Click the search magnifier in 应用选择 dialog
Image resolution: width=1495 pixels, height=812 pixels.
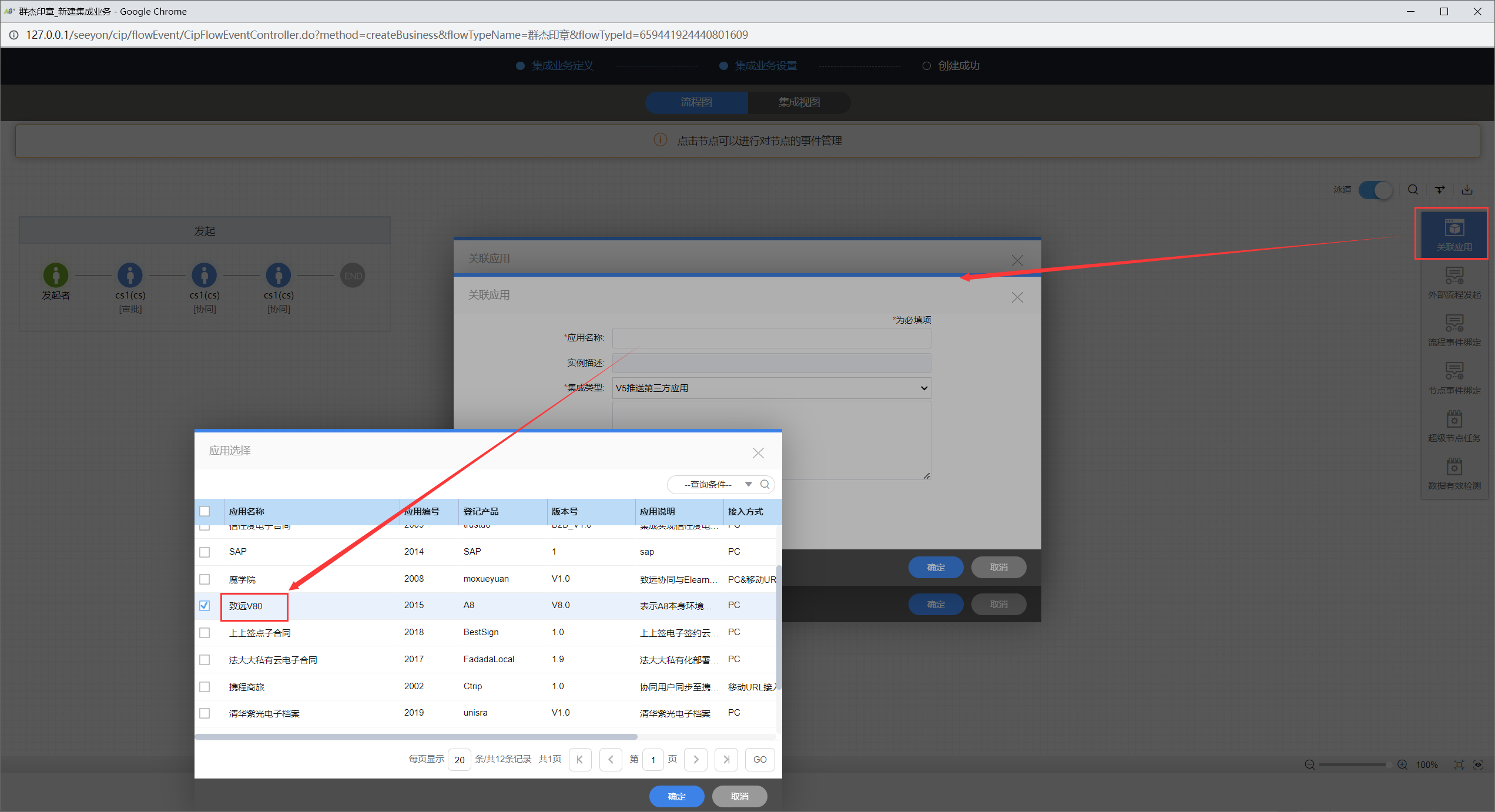765,484
